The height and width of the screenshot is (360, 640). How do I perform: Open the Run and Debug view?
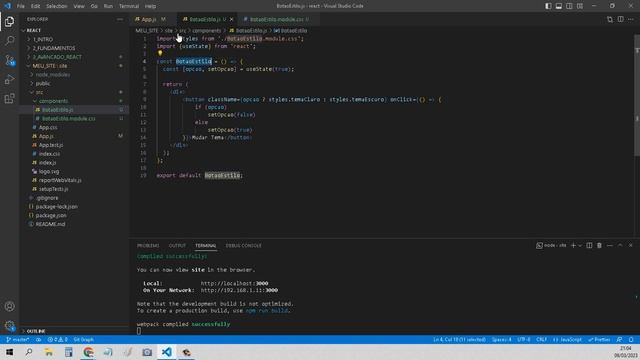9,79
